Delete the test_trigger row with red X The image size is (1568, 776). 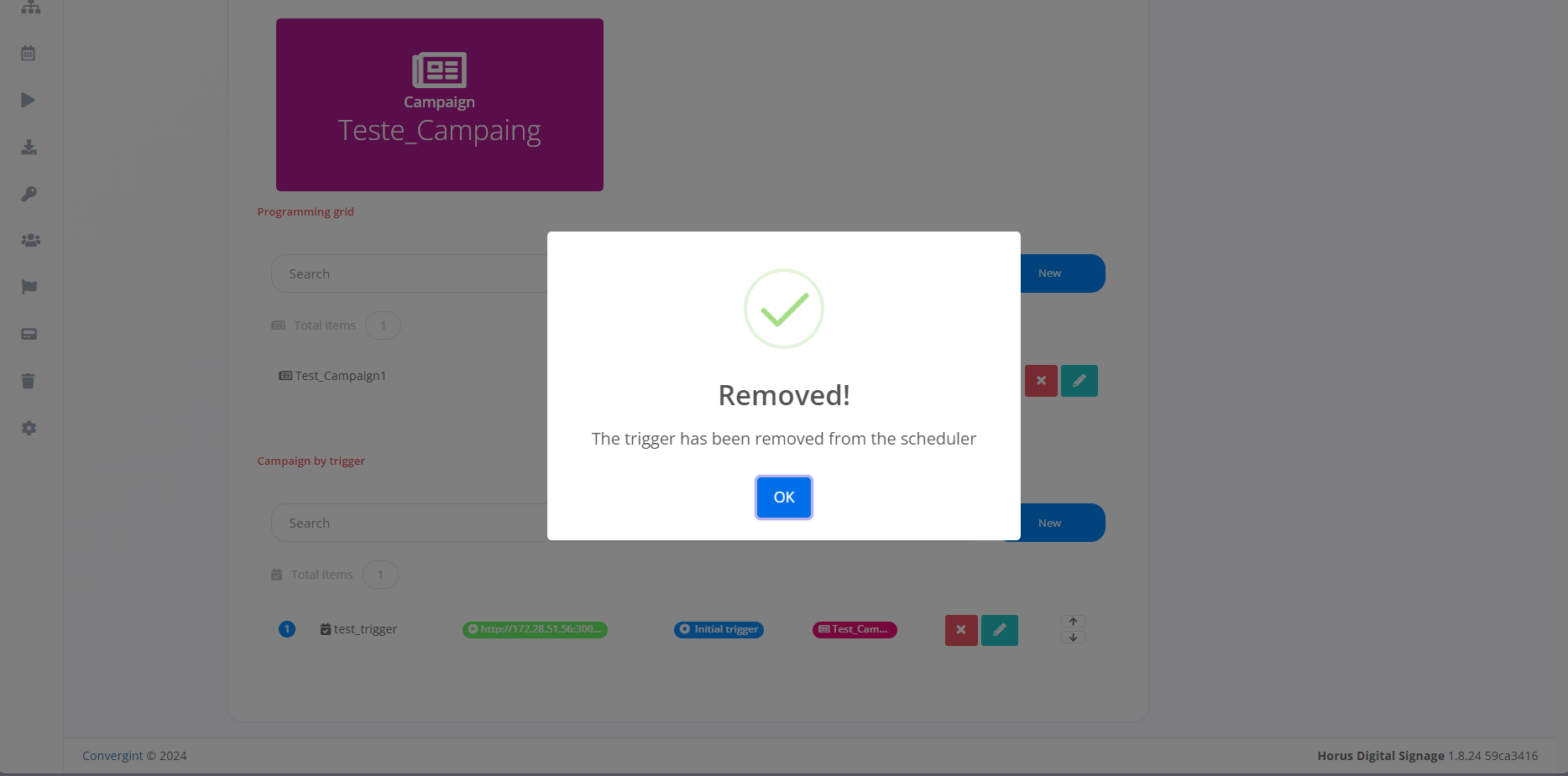[x=961, y=630]
